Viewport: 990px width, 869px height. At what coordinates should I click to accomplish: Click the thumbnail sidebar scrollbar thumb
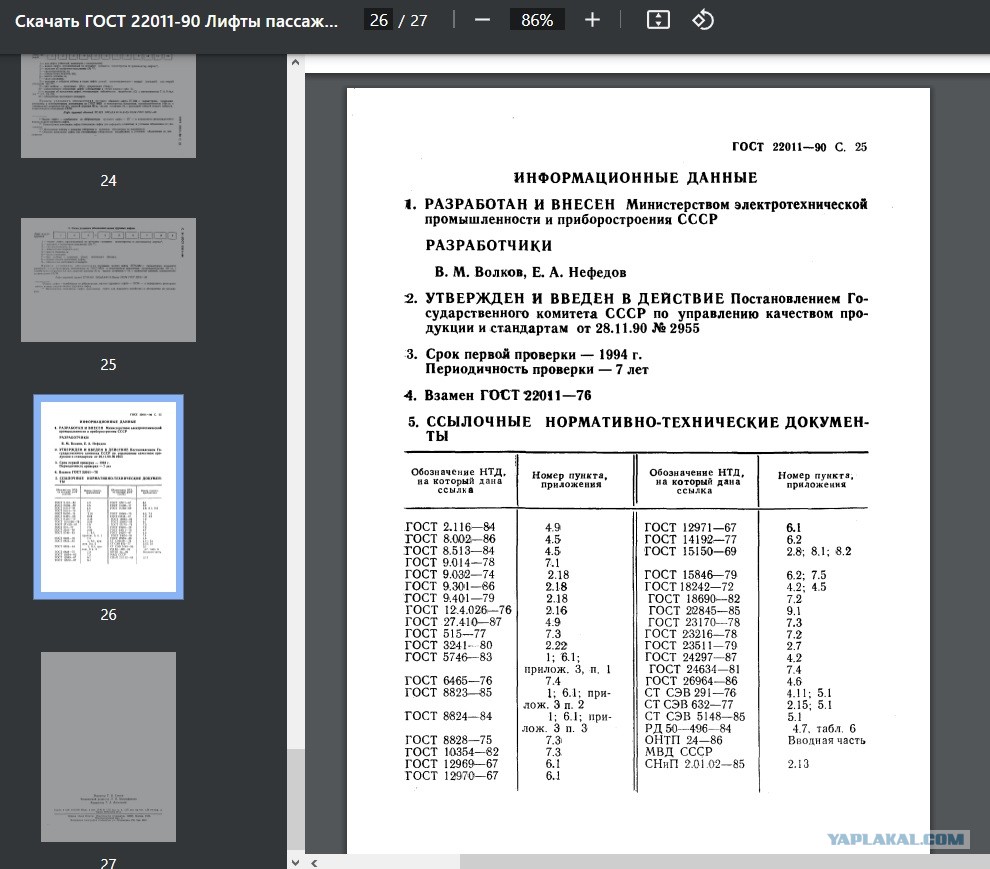tap(295, 800)
